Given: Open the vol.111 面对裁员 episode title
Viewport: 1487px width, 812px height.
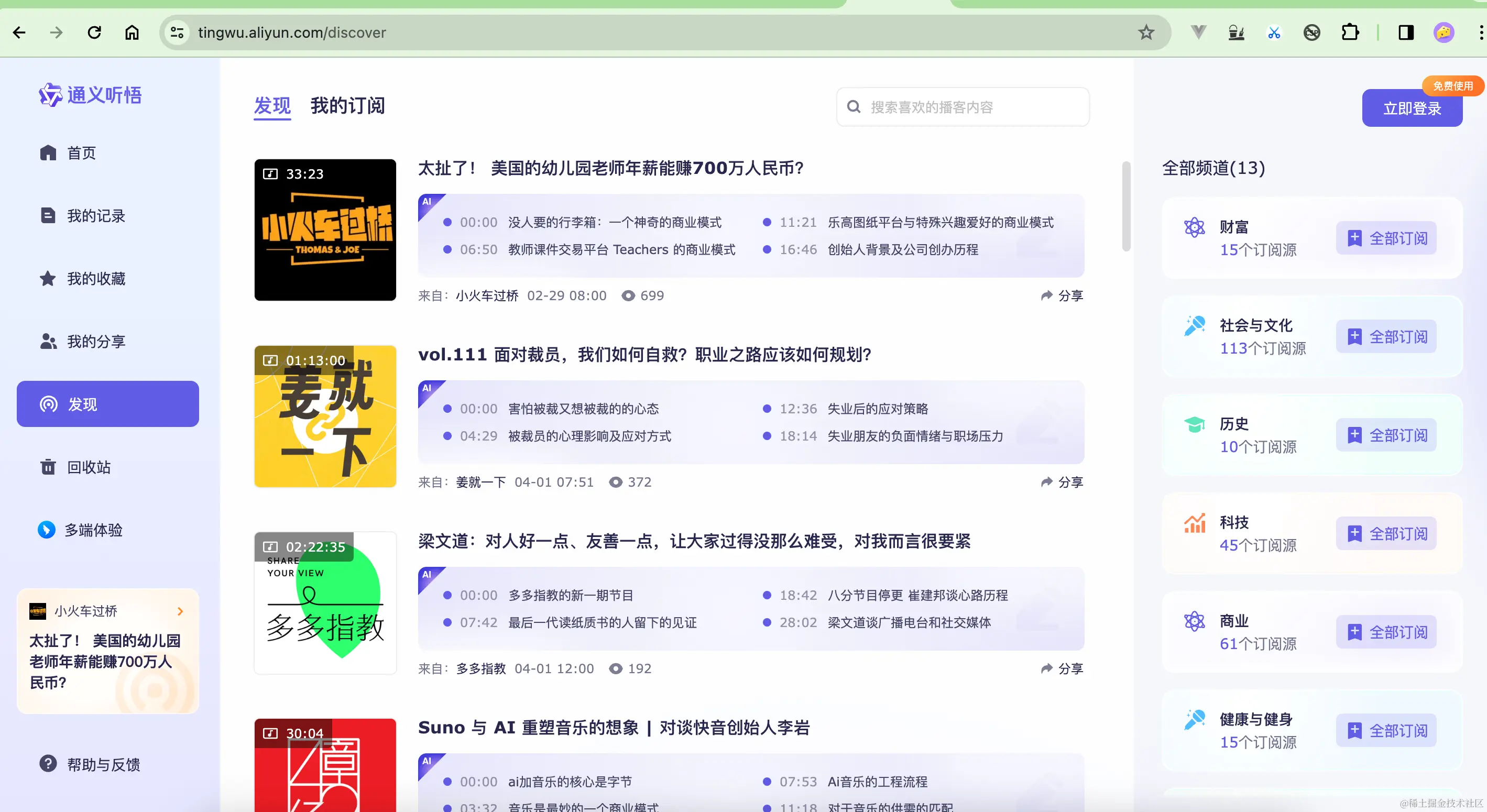Looking at the screenshot, I should click(644, 354).
